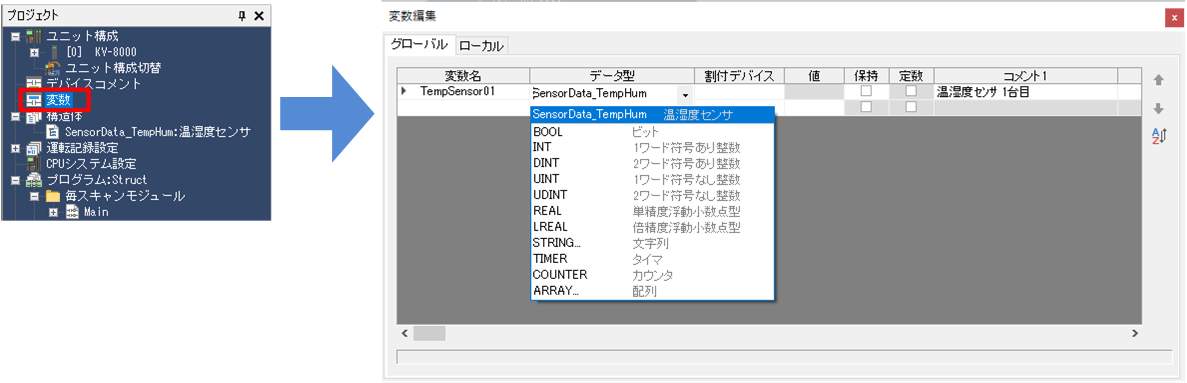This screenshot has width=1187, height=383.
Task: Choose REAL data type
Action: click(653, 211)
